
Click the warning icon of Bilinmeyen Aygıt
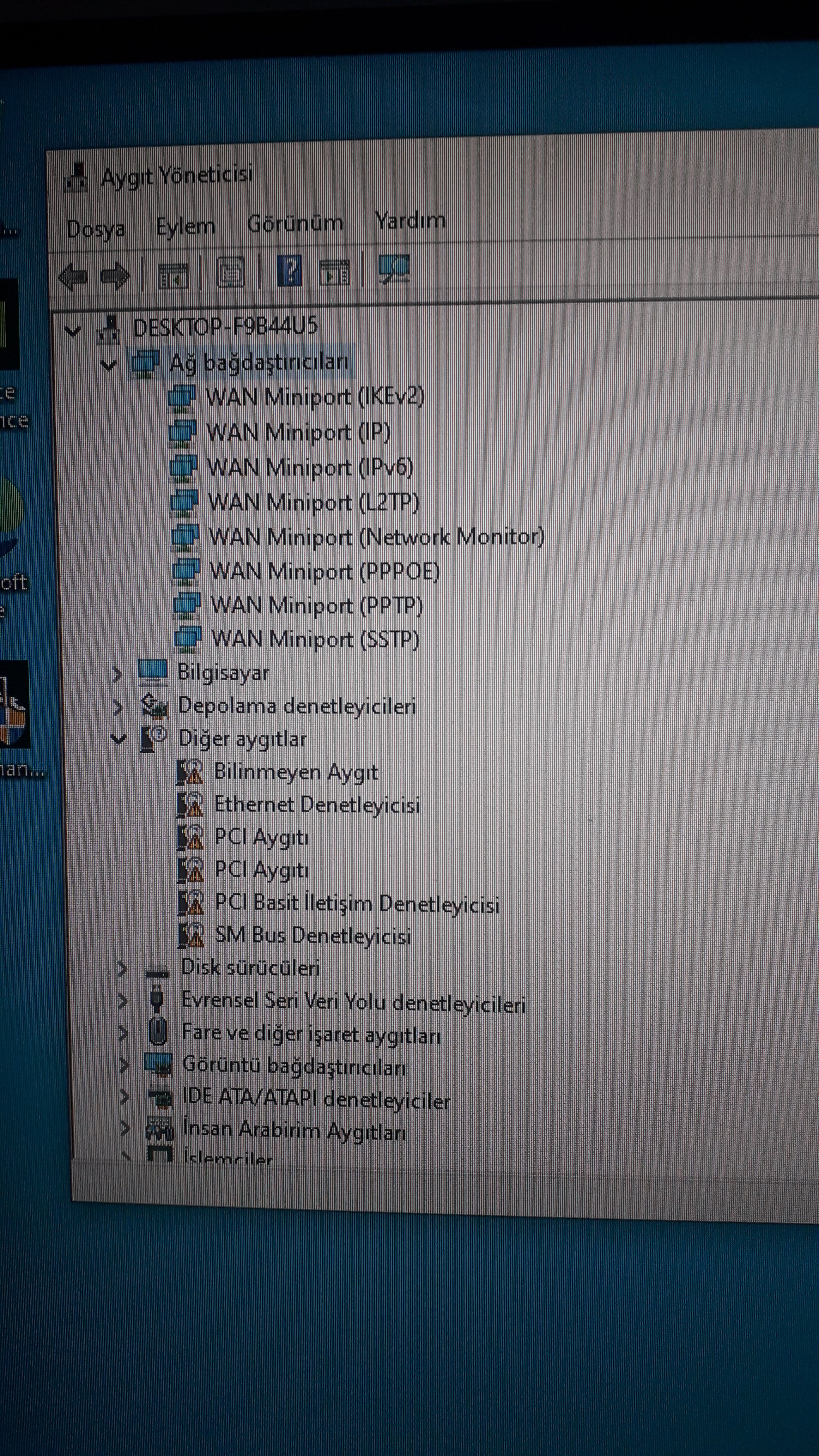point(190,772)
